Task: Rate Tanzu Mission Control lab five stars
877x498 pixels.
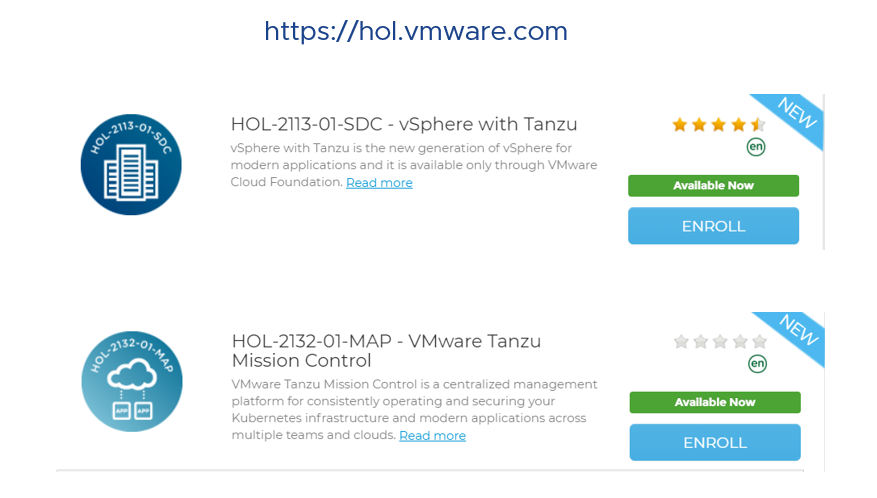Action: [x=760, y=341]
